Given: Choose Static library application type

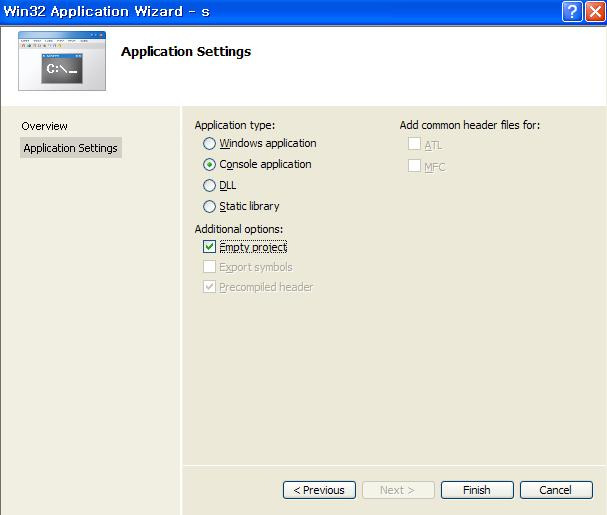Looking at the screenshot, I should coord(209,206).
